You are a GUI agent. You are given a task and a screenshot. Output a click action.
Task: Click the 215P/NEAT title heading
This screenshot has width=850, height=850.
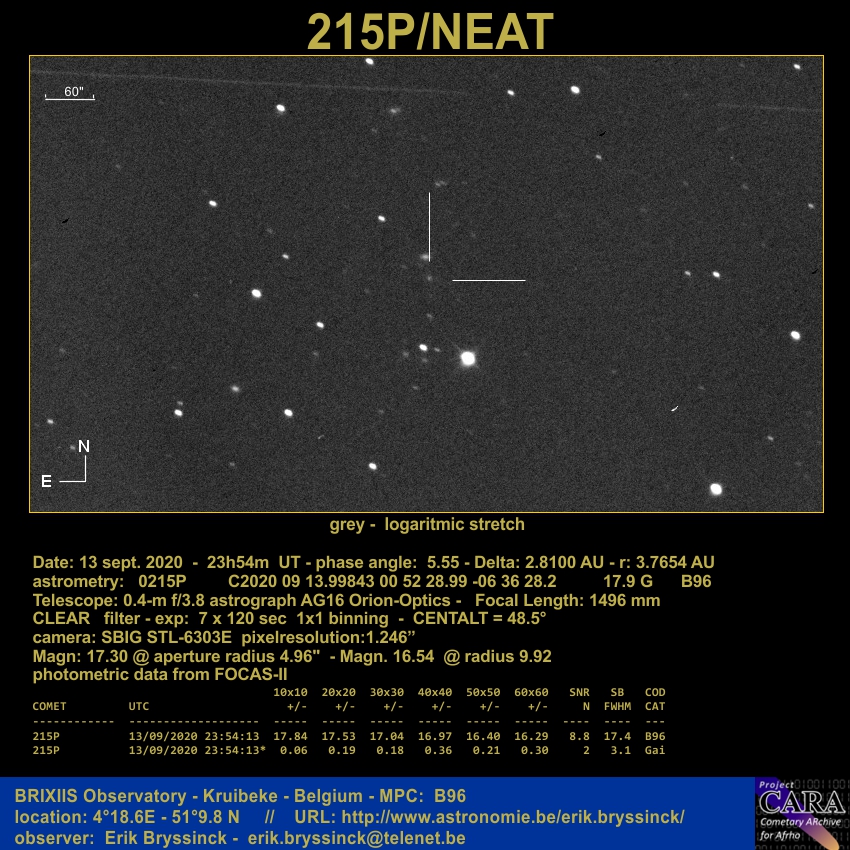[x=430, y=31]
